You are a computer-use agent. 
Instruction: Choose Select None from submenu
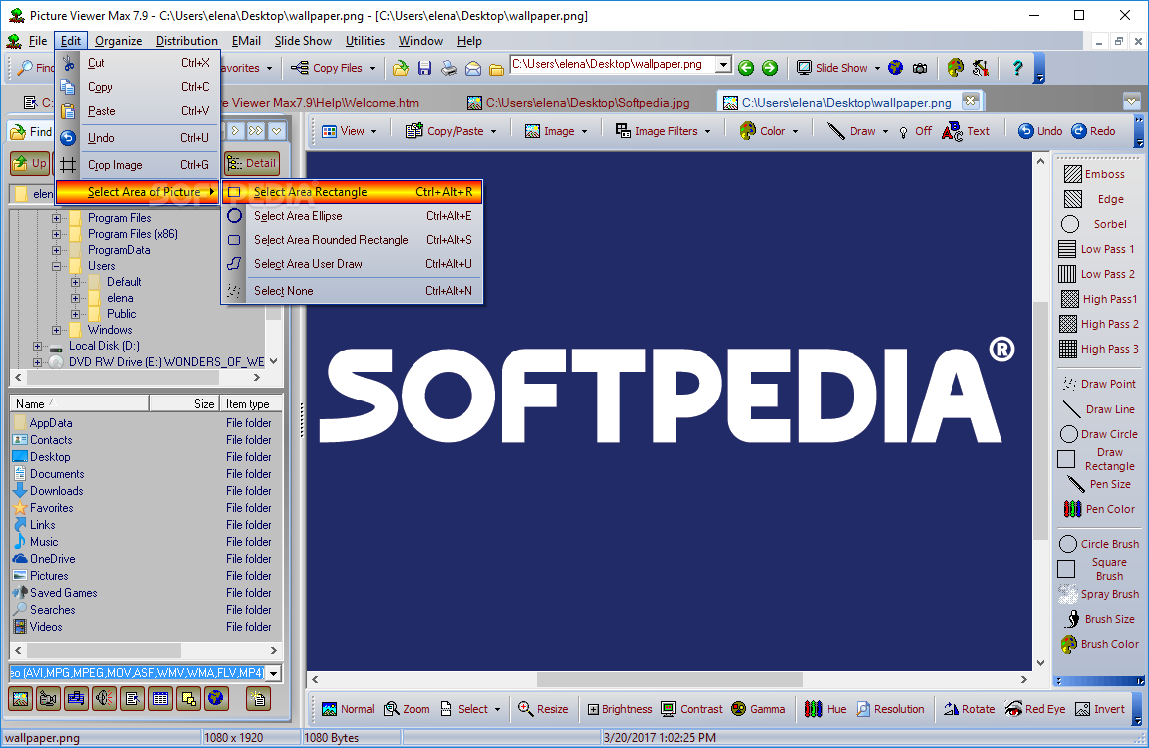click(x=352, y=291)
